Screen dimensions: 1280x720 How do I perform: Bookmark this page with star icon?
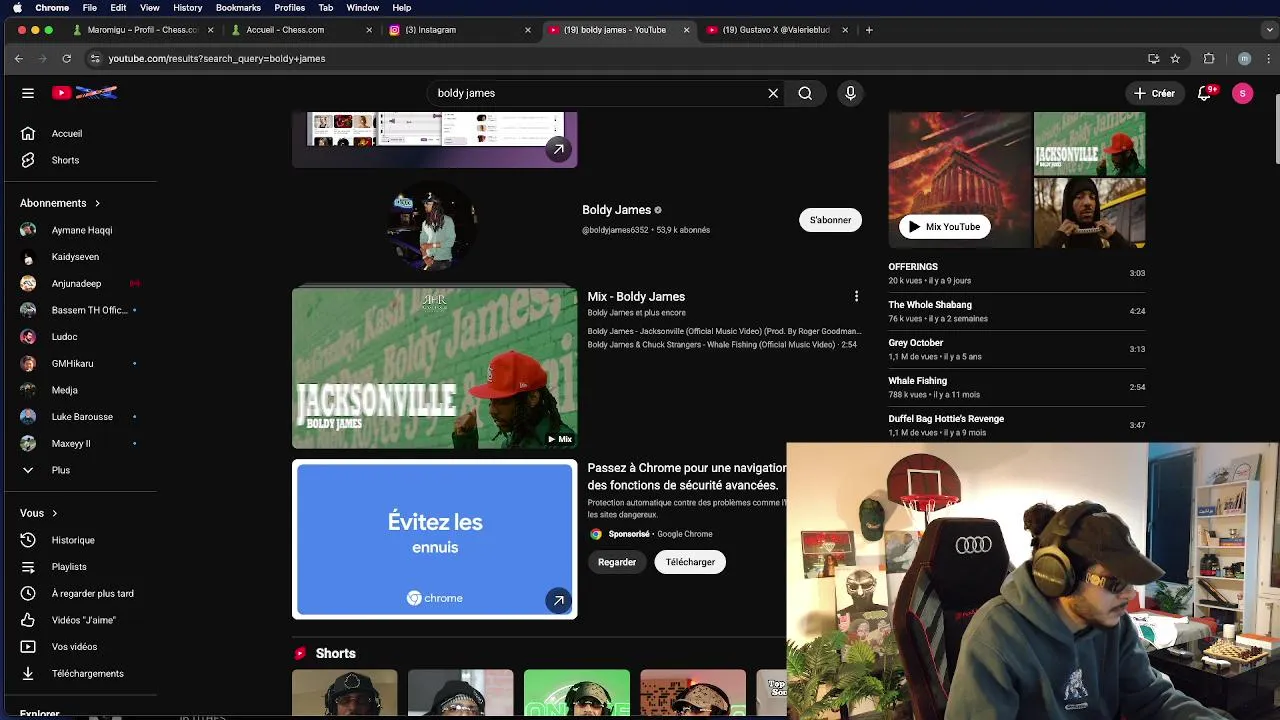tap(1175, 58)
